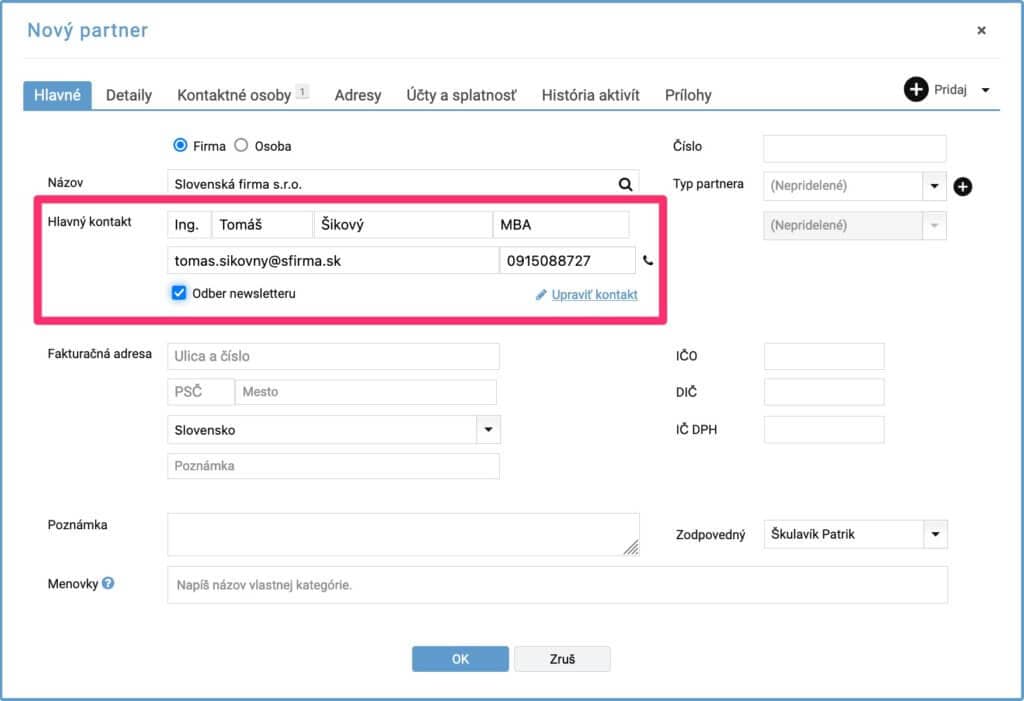Open the disabled second (Nepridelené) dropdown

pos(934,225)
